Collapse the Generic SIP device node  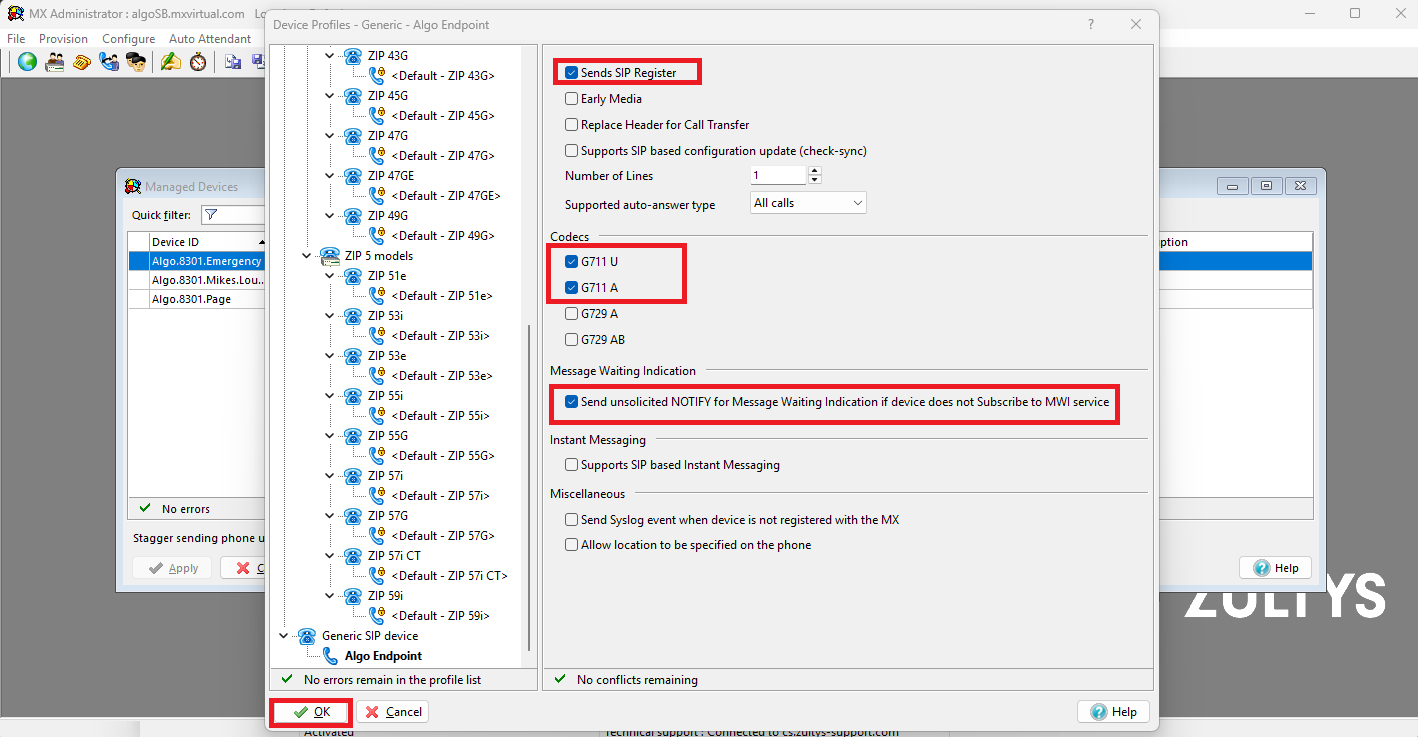point(284,636)
